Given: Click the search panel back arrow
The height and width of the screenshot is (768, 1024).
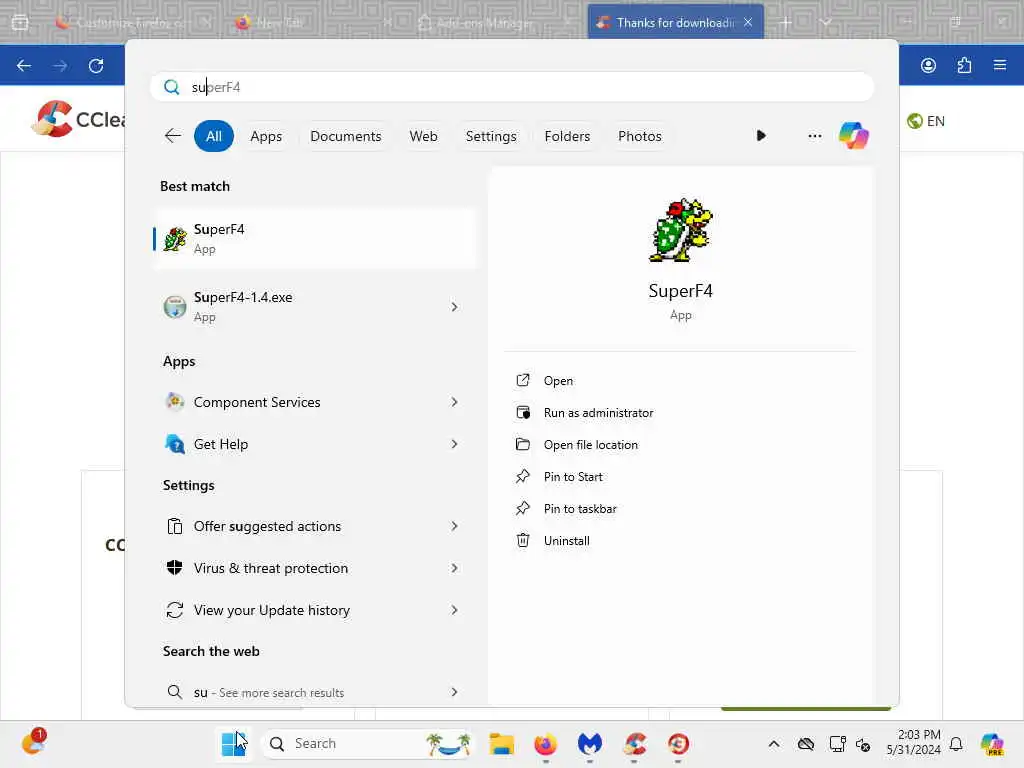Looking at the screenshot, I should 172,136.
